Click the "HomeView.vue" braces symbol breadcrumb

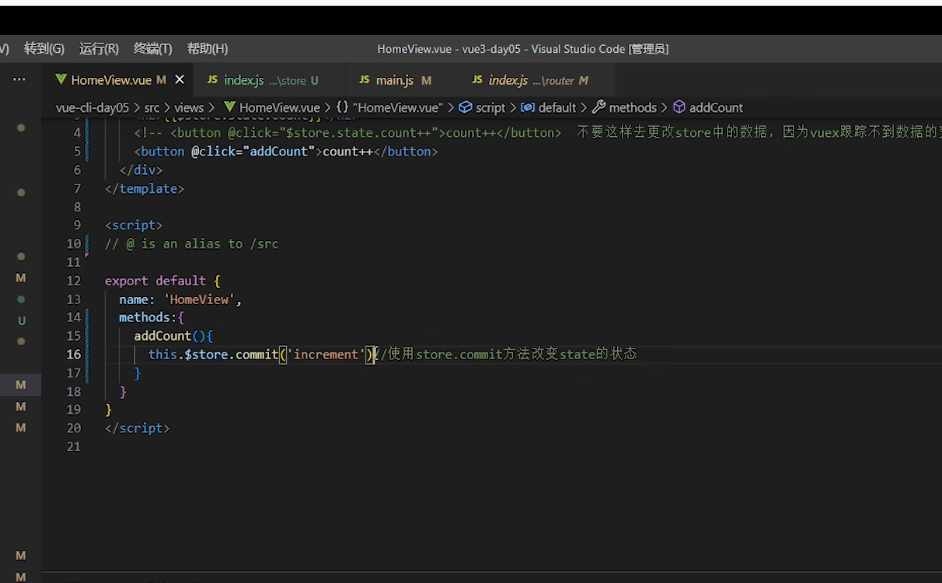(389, 108)
